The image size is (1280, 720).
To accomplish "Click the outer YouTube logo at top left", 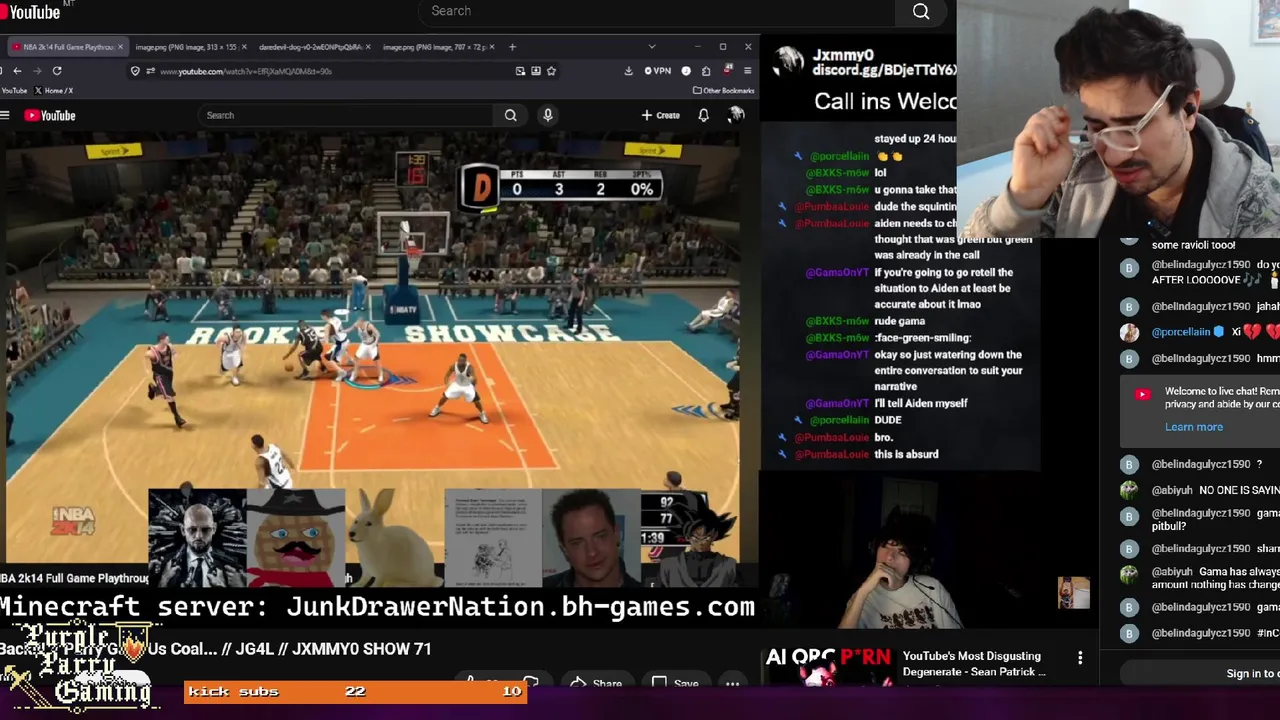I will [31, 11].
